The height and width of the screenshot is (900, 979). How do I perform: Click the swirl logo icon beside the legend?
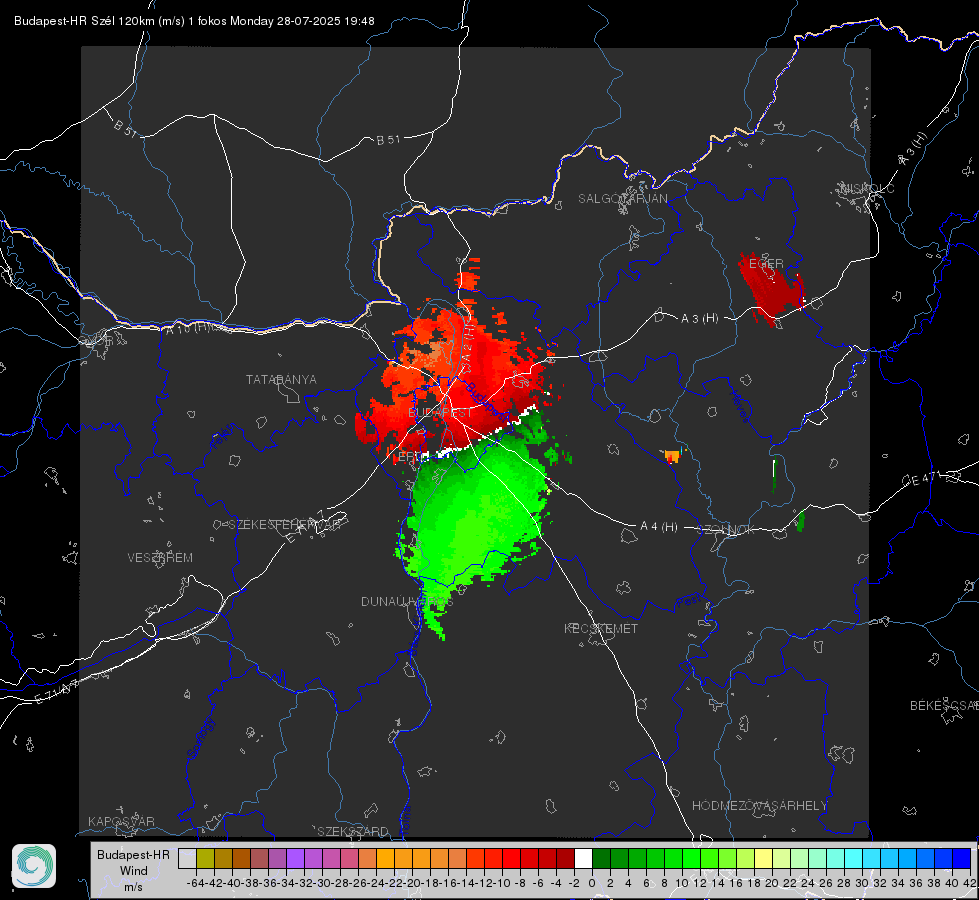34,866
